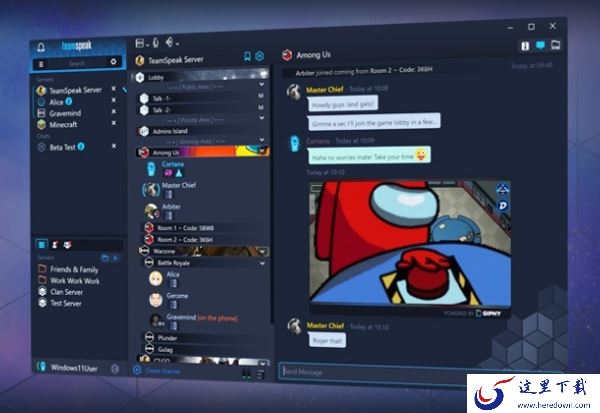Select the Lobby channel
Viewport: 600px width, 413px height.
201,77
